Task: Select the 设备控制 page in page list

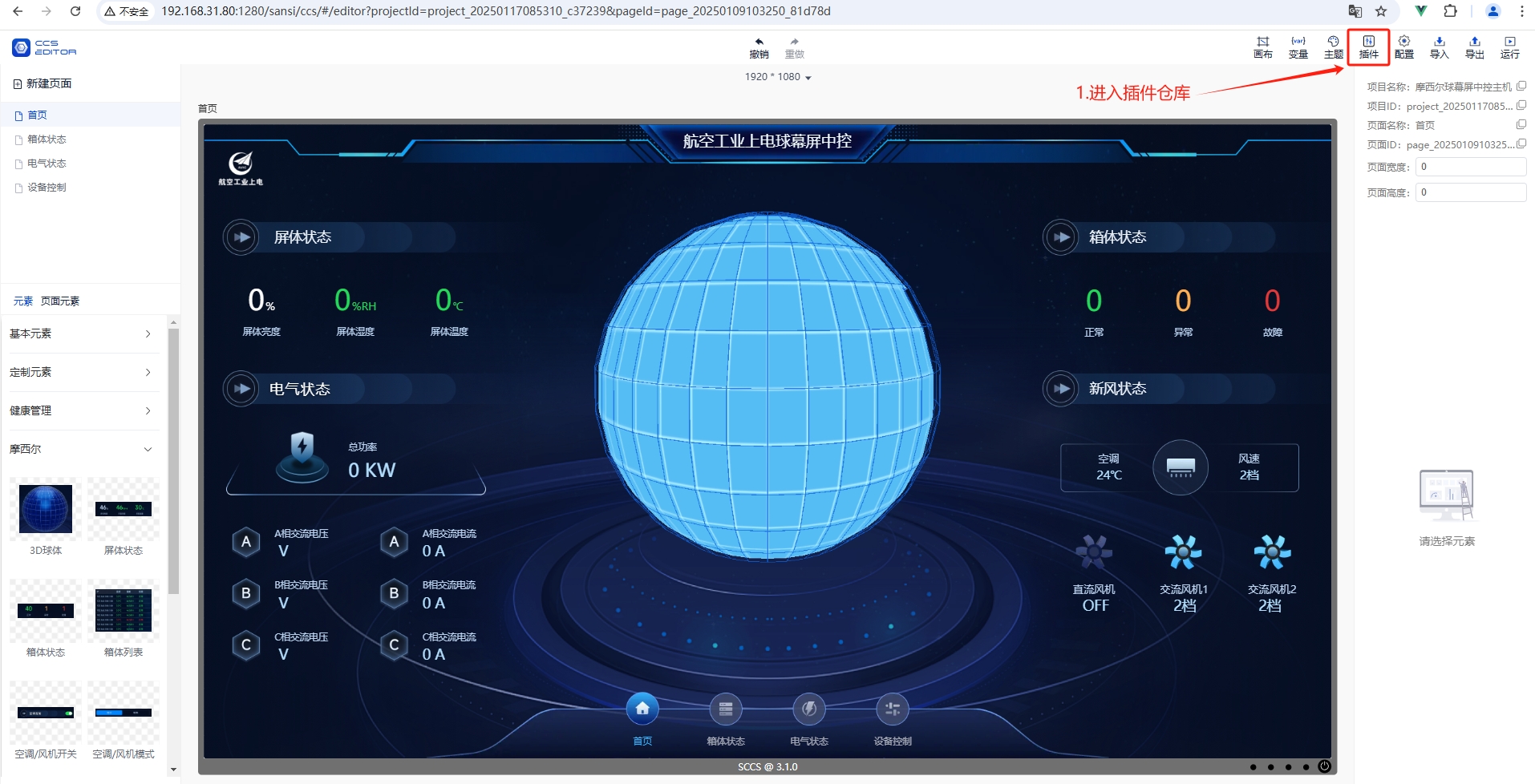Action: [x=91, y=187]
